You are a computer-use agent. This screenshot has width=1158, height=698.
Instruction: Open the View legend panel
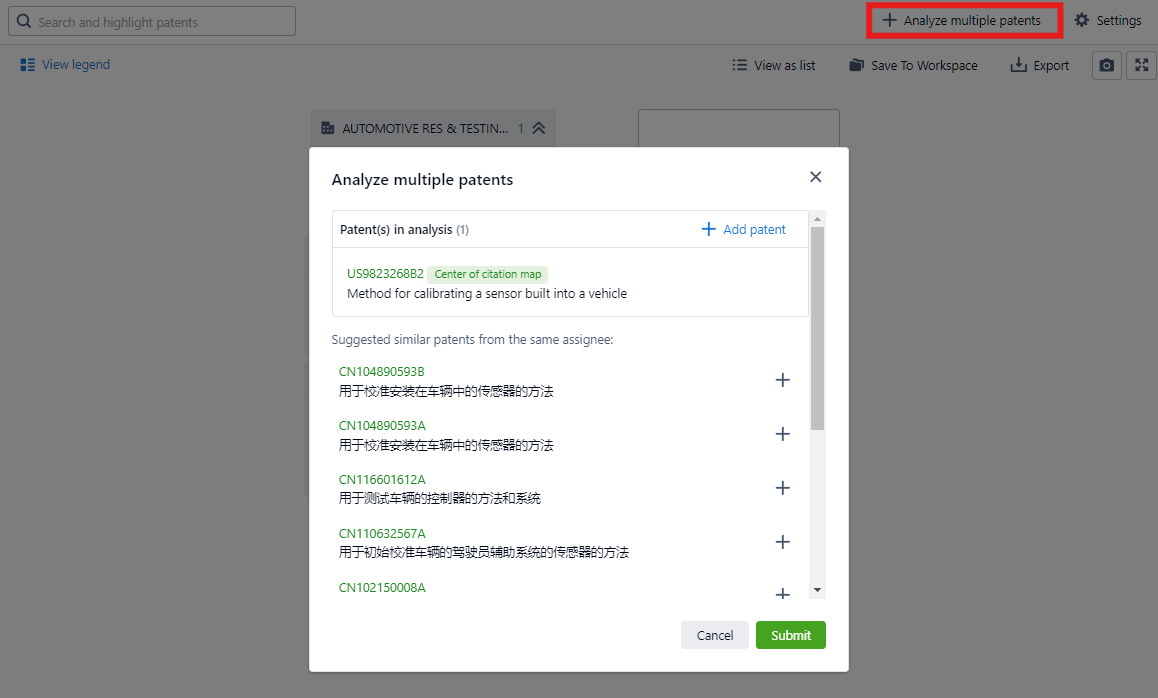click(65, 65)
